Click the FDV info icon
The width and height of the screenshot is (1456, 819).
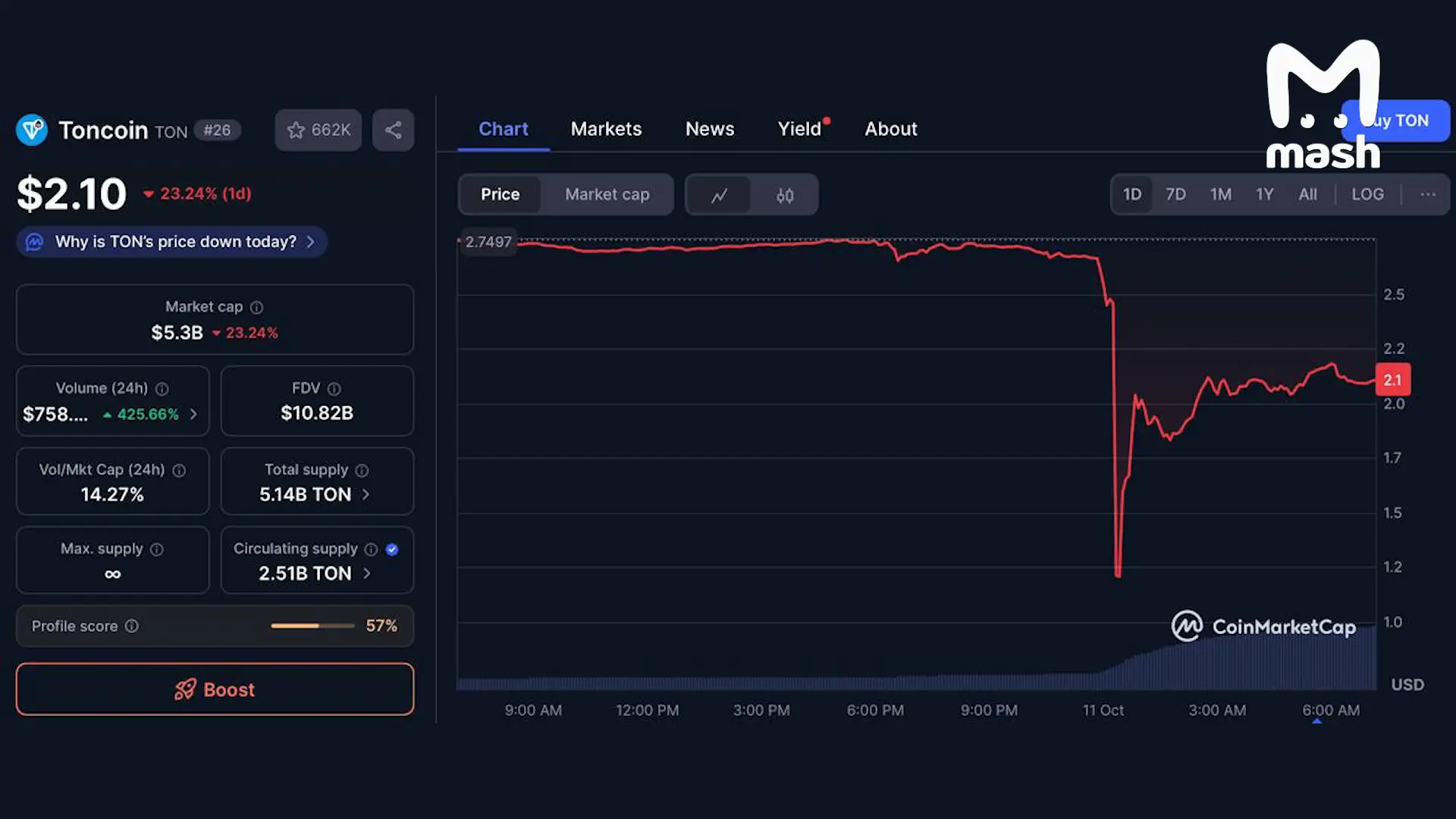pos(334,389)
